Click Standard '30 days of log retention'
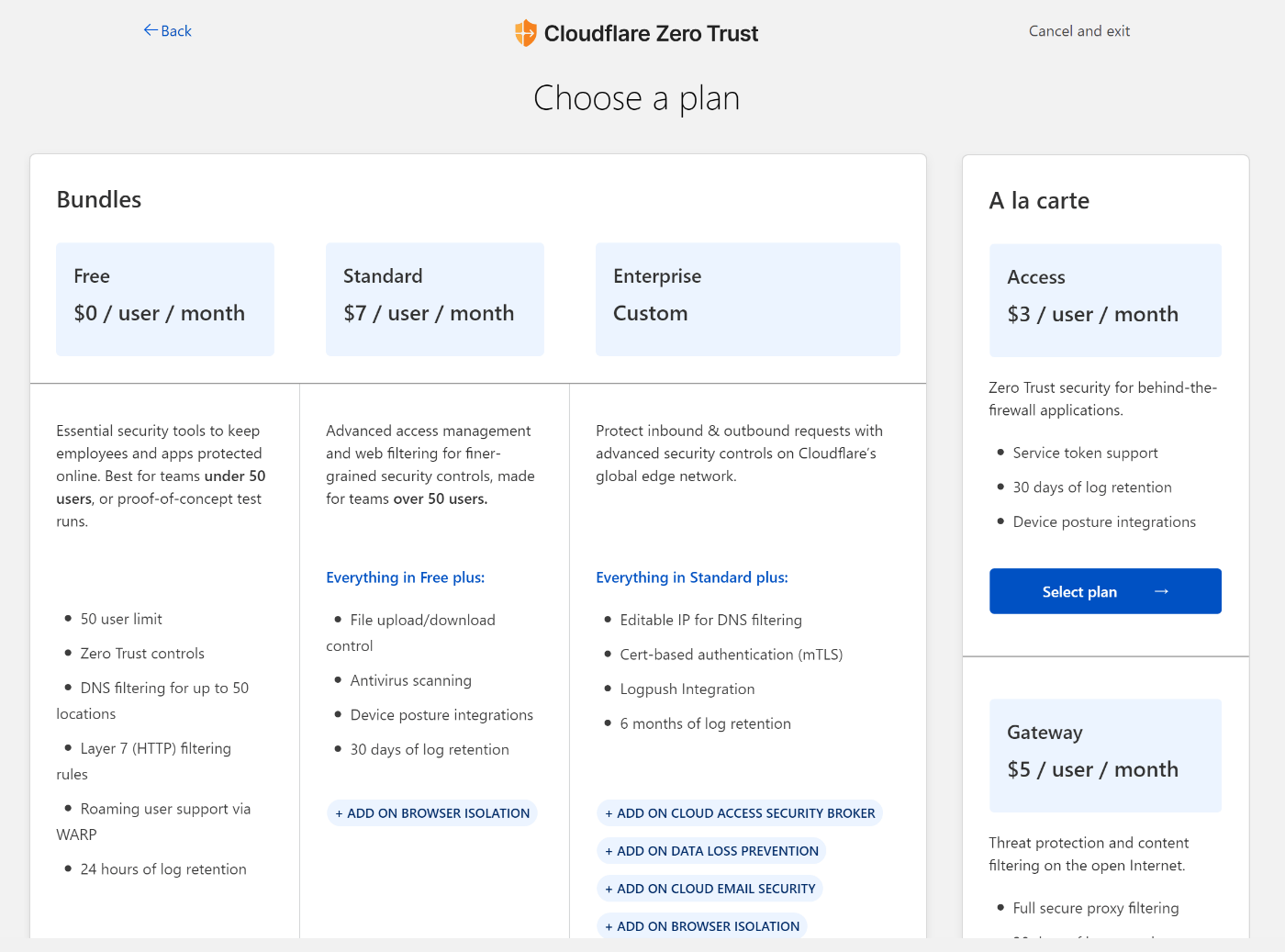 pyautogui.click(x=430, y=749)
